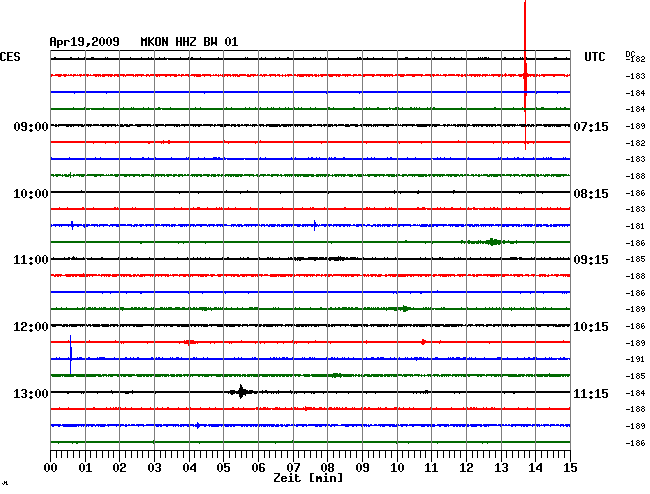Viewport: 650px width, 494px height.
Task: Click the large red spike near minute 13.7
Action: pyautogui.click(x=525, y=75)
